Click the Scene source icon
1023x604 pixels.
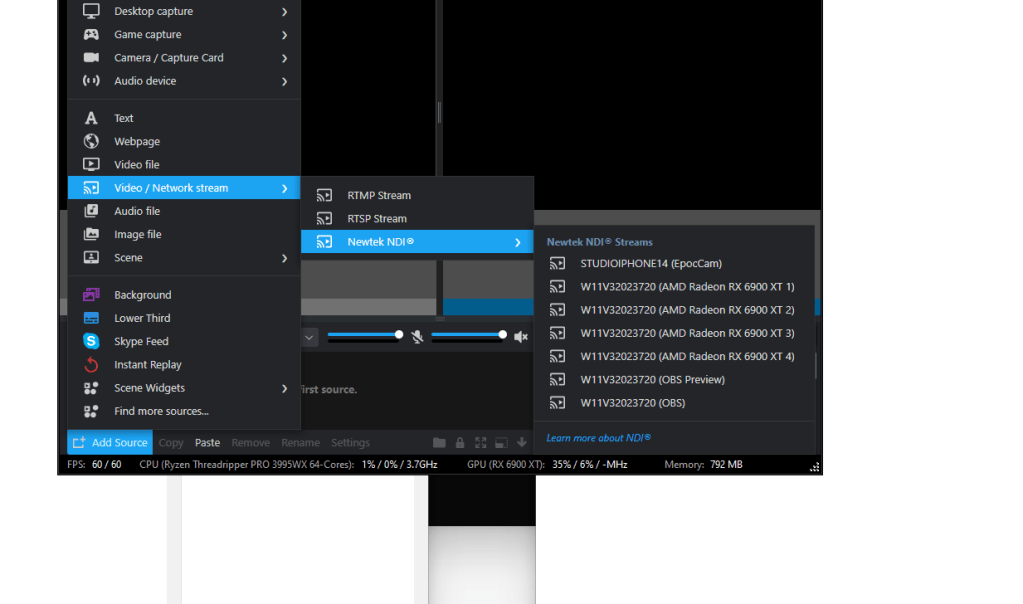[x=91, y=258]
